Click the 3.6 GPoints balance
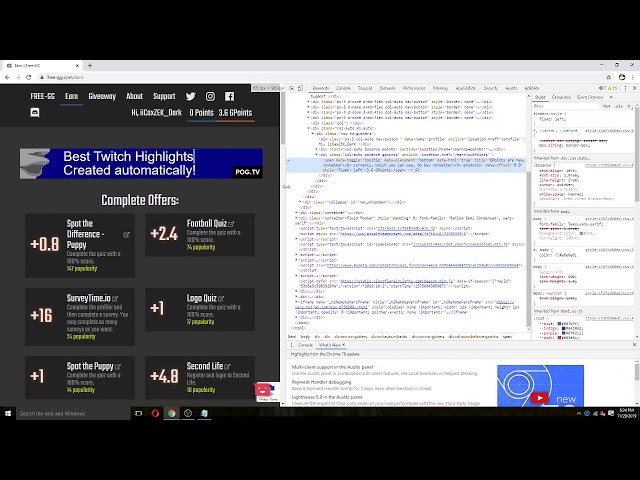Screen dimensions: 640x480 click(235, 113)
